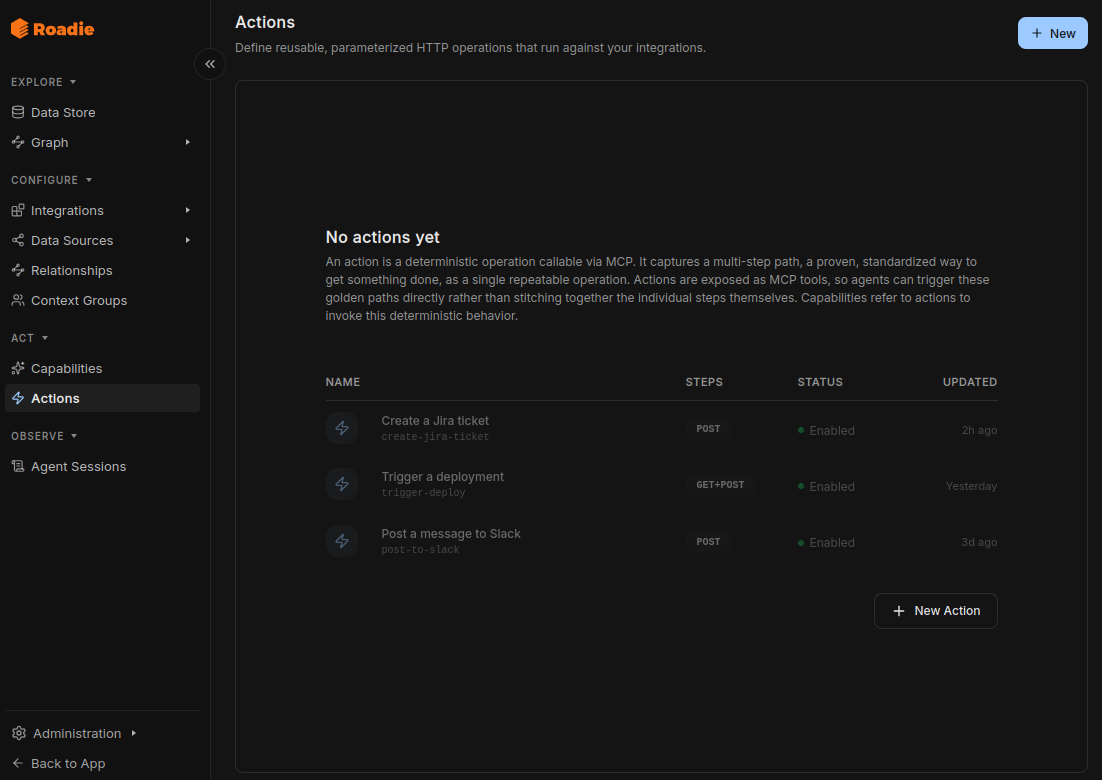
Task: Collapse the OBSERVE section
Action: coord(44,436)
